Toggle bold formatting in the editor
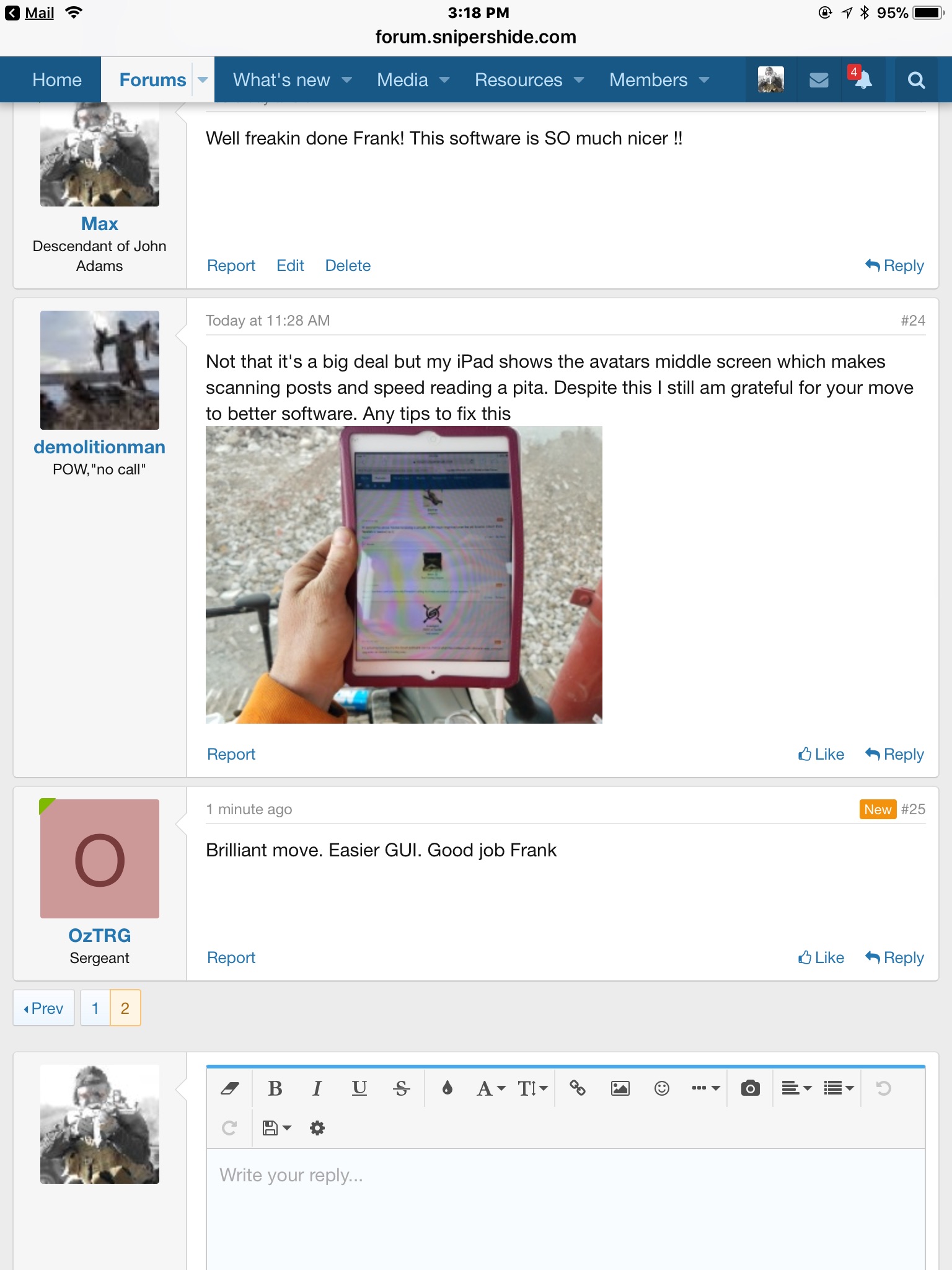Image resolution: width=952 pixels, height=1270 pixels. click(x=275, y=1088)
